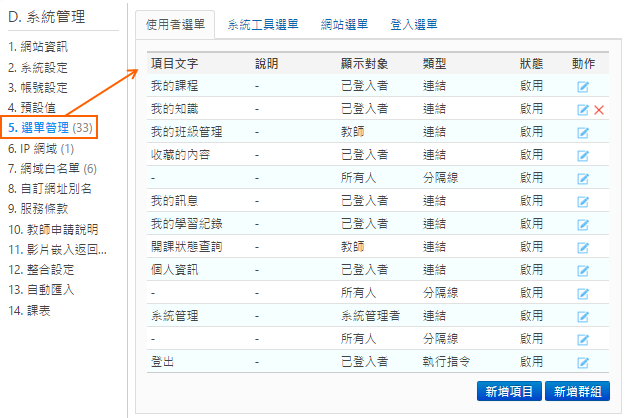The height and width of the screenshot is (418, 626).
Task: Open 網站資訊 in the sidebar
Action: tap(43, 46)
